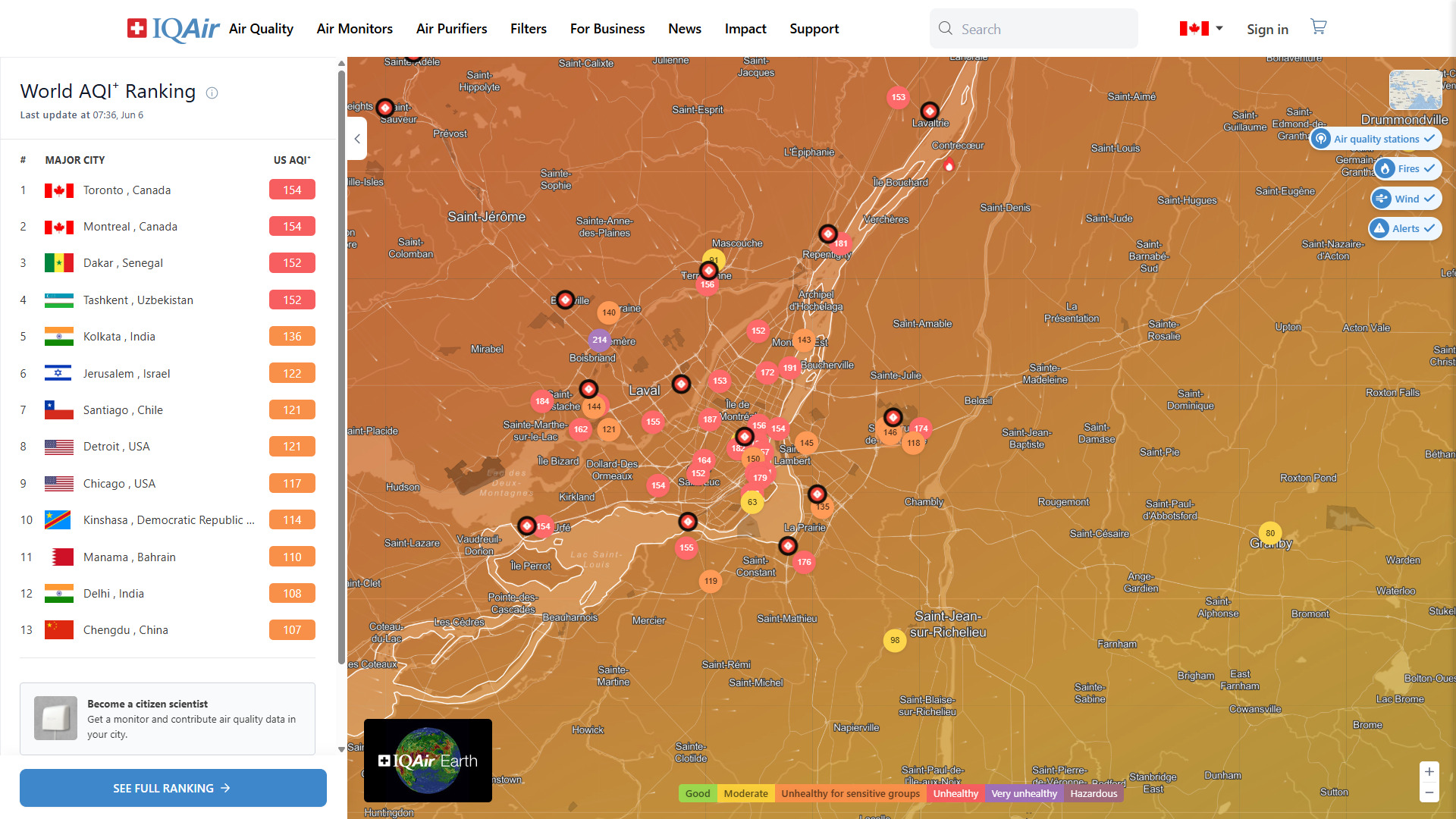Click the info icon beside World AQI Ranking

[x=212, y=93]
